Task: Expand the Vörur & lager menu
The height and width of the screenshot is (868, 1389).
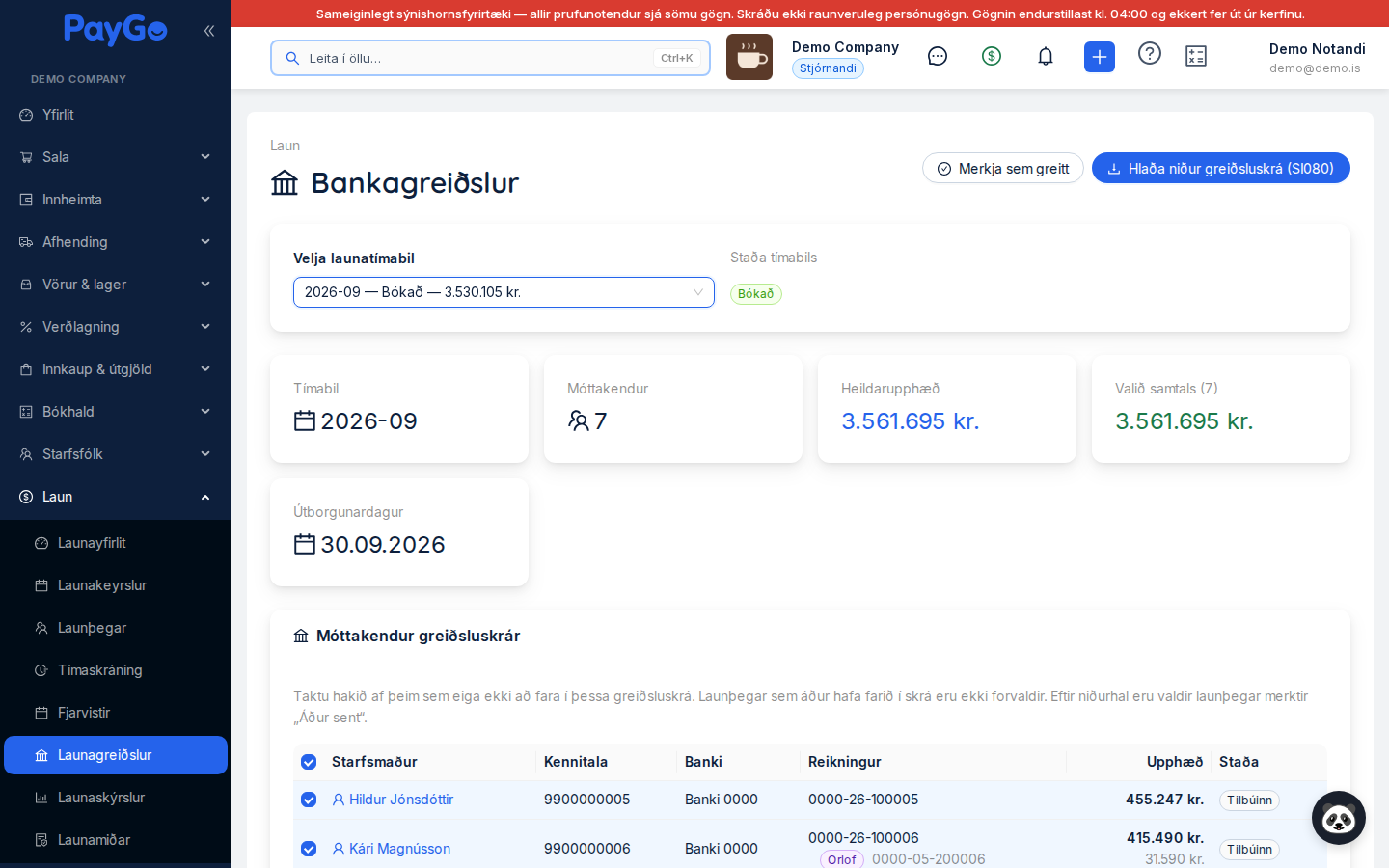Action: [x=116, y=285]
